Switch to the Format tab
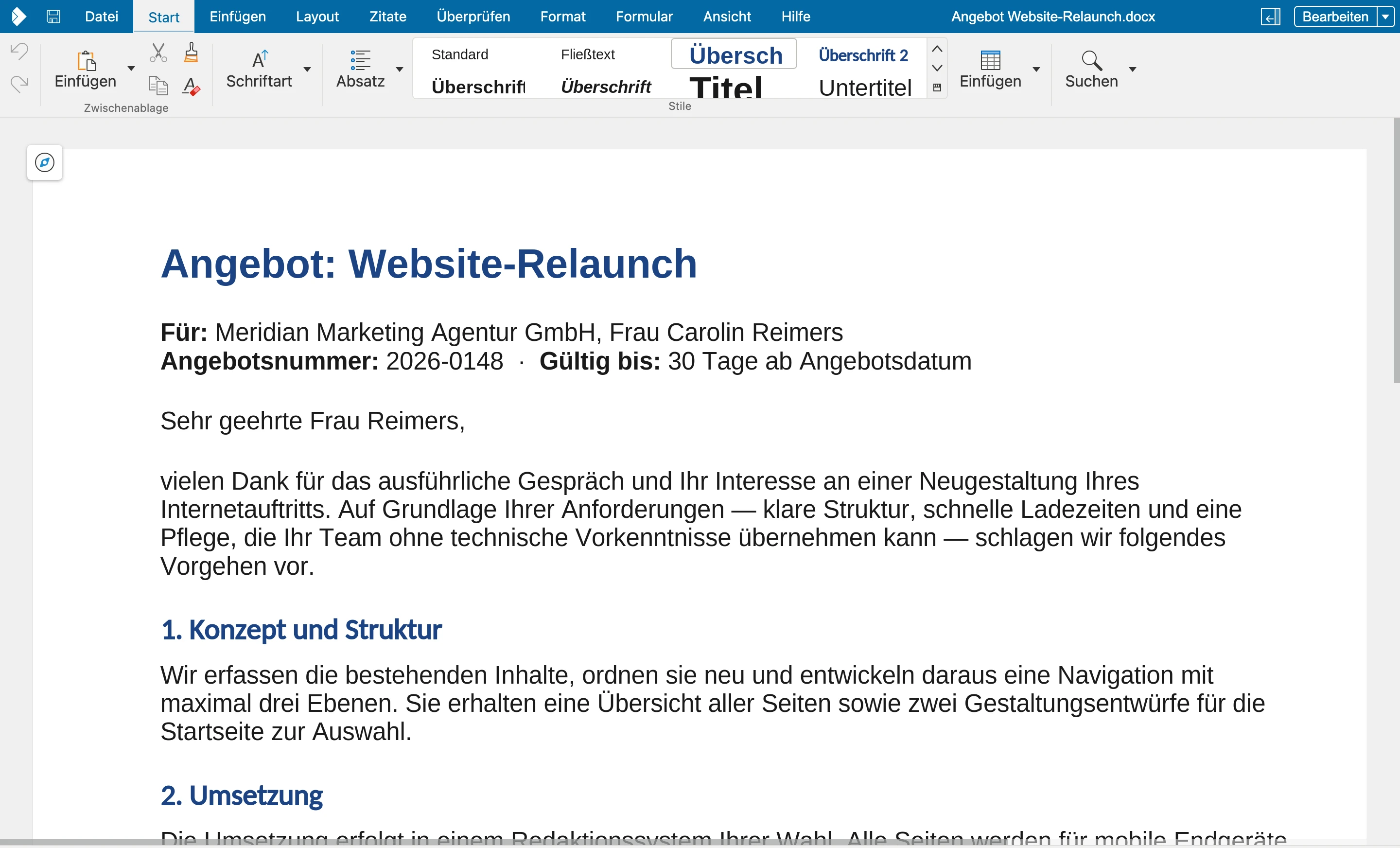Screen dimensions: 1400x848 coord(562,17)
